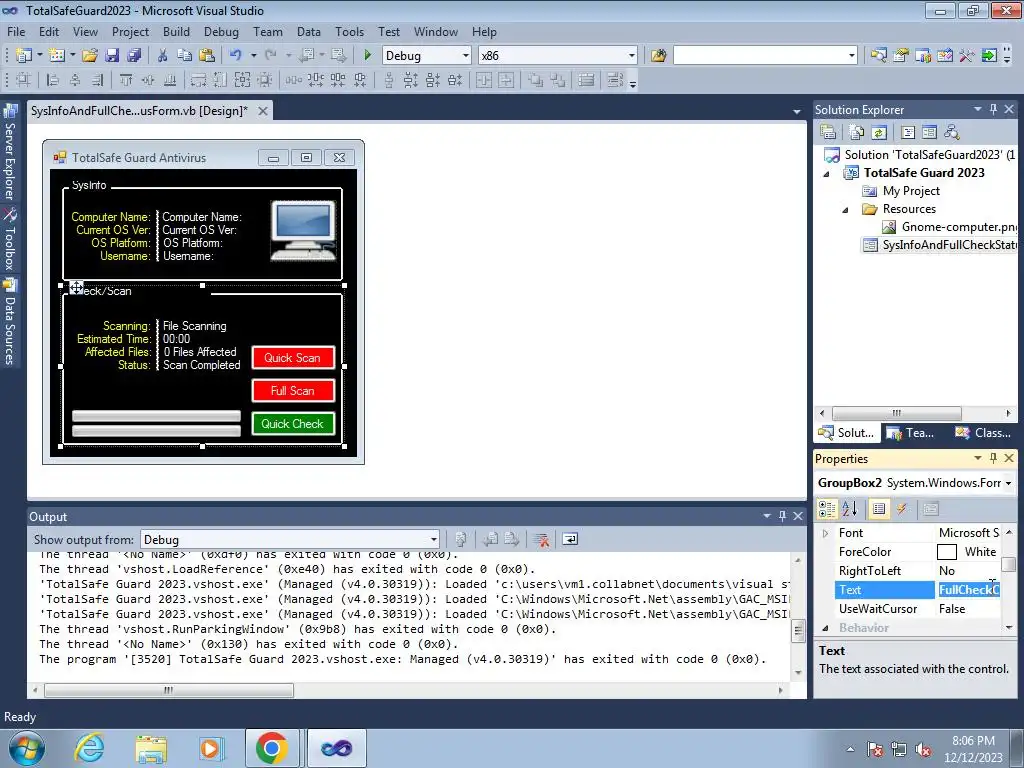
Task: Open the active documents list dropdown arrow
Action: coord(797,112)
